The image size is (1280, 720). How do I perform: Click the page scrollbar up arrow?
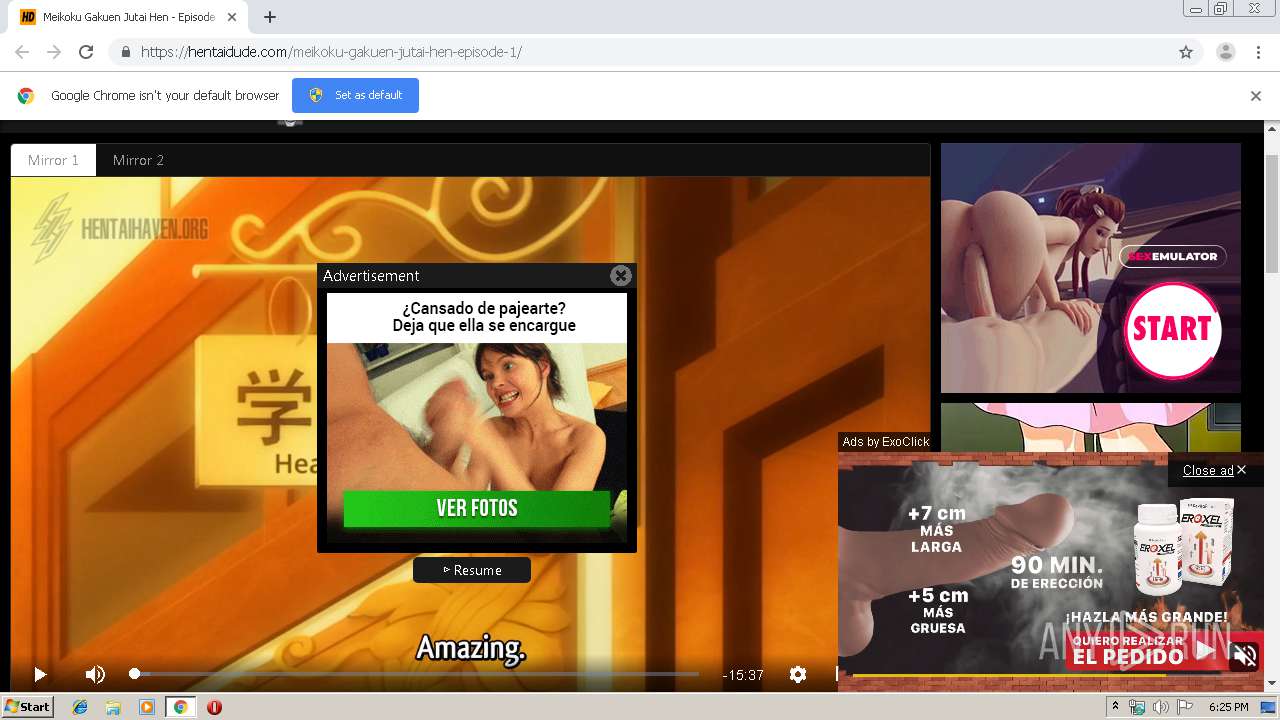[x=1272, y=131]
